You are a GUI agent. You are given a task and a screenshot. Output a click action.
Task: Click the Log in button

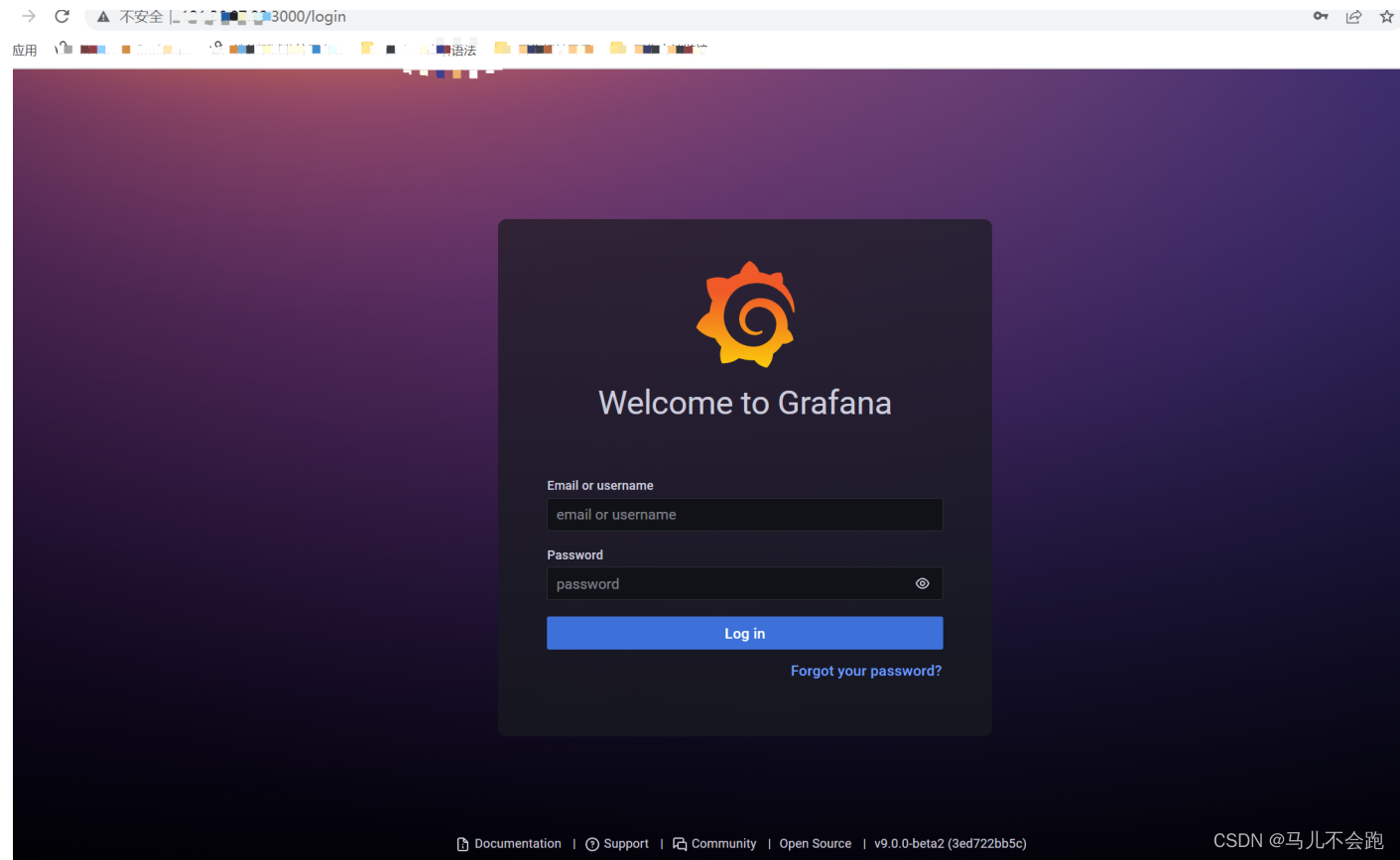(x=744, y=633)
